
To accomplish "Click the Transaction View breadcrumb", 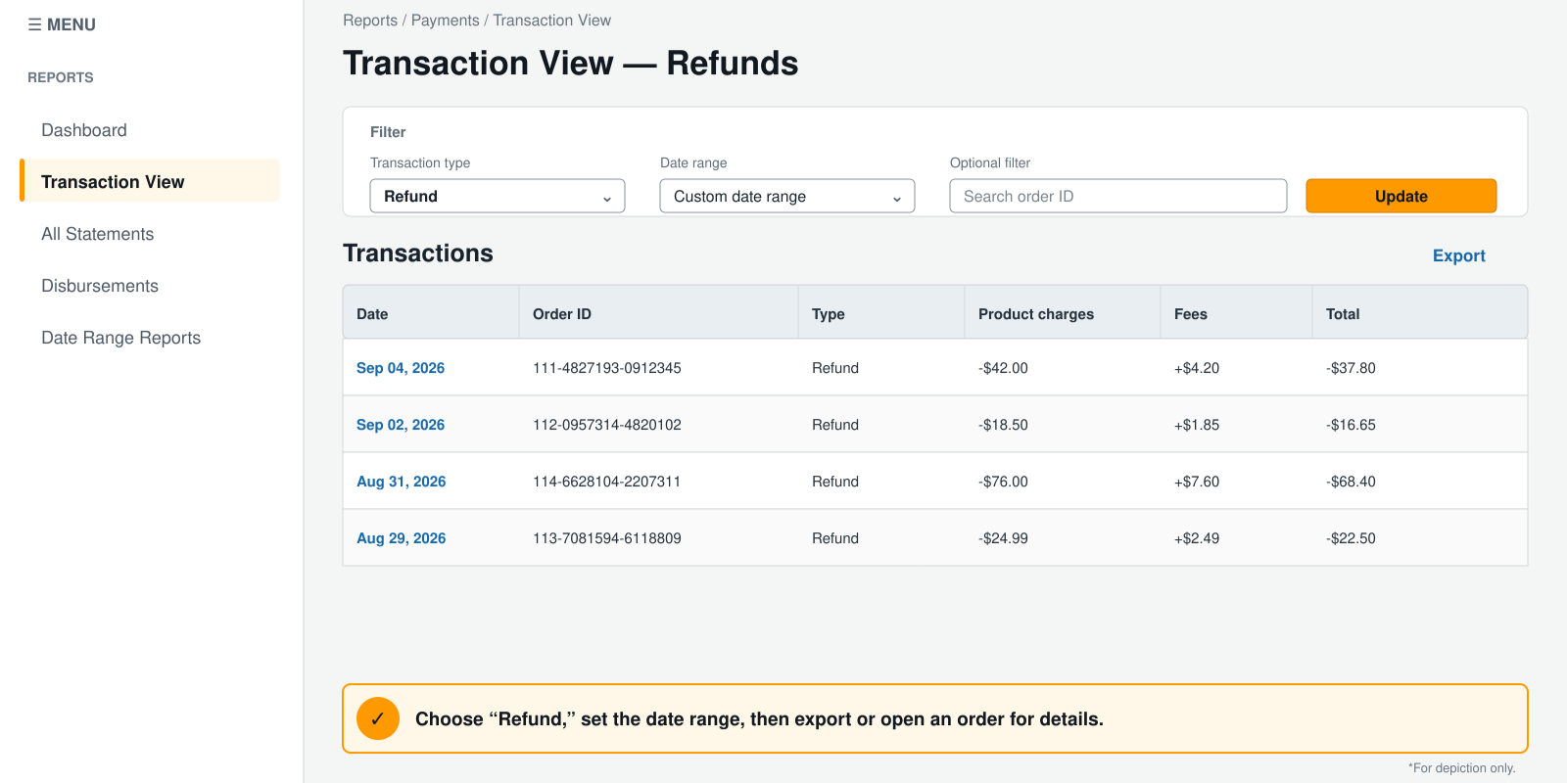I will click(552, 21).
